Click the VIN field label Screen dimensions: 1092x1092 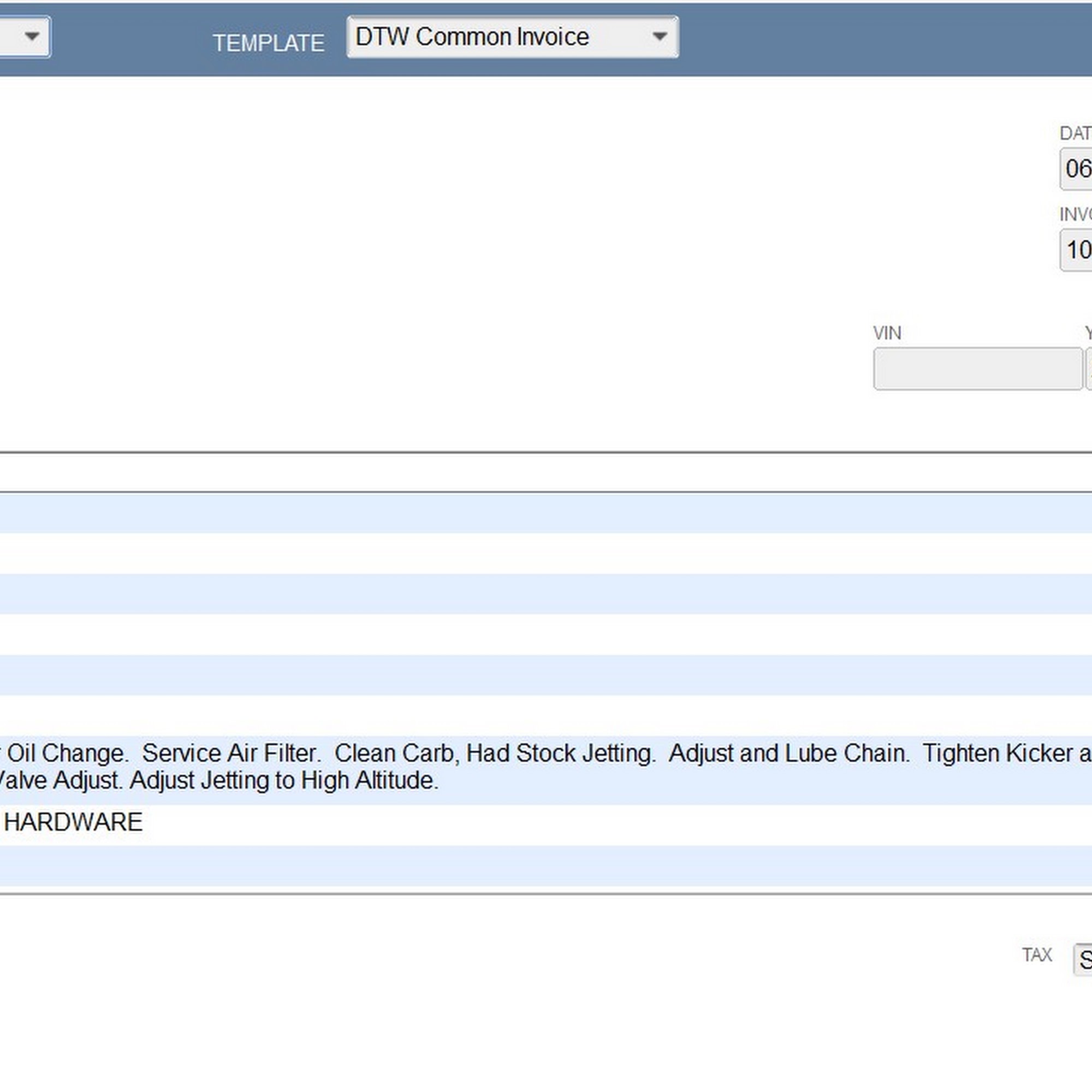tap(887, 333)
